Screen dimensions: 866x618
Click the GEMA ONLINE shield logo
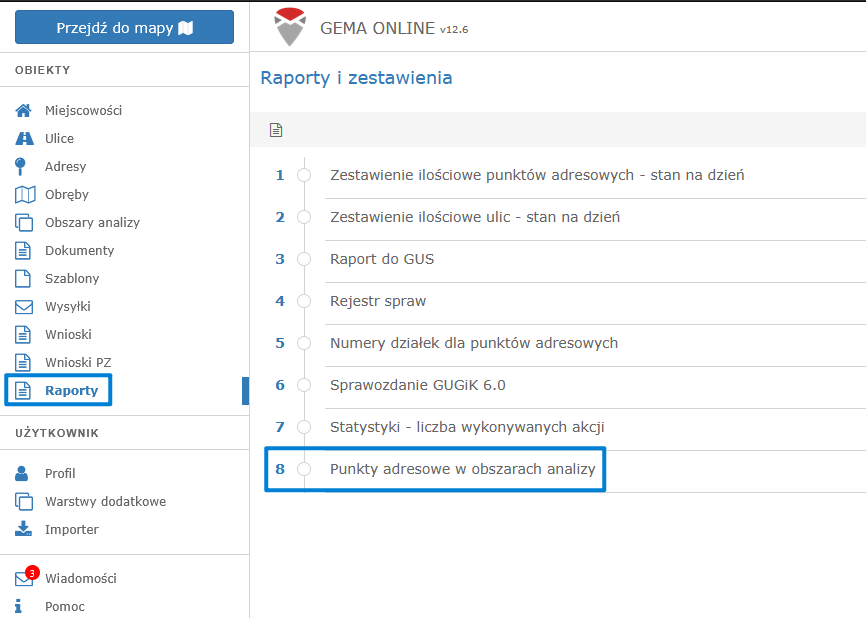290,27
